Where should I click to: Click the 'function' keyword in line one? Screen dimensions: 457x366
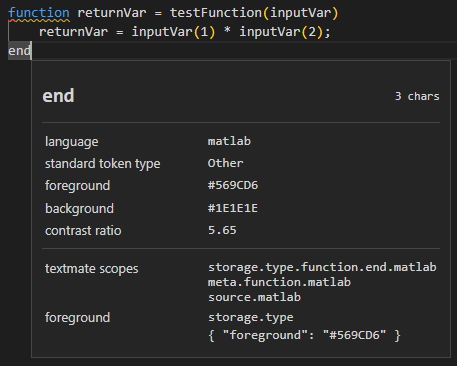pyautogui.click(x=39, y=13)
